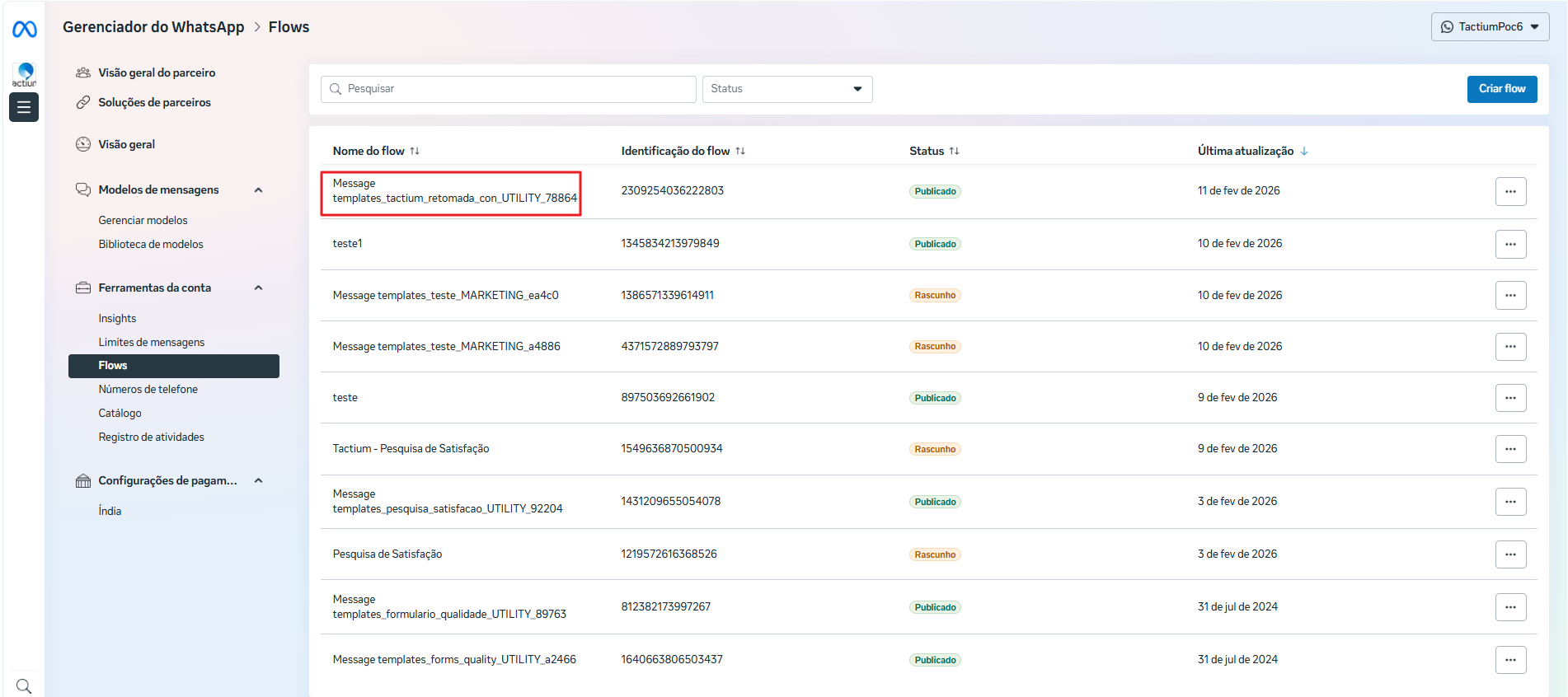
Task: Sort by Nome do flow column
Action: tap(415, 151)
